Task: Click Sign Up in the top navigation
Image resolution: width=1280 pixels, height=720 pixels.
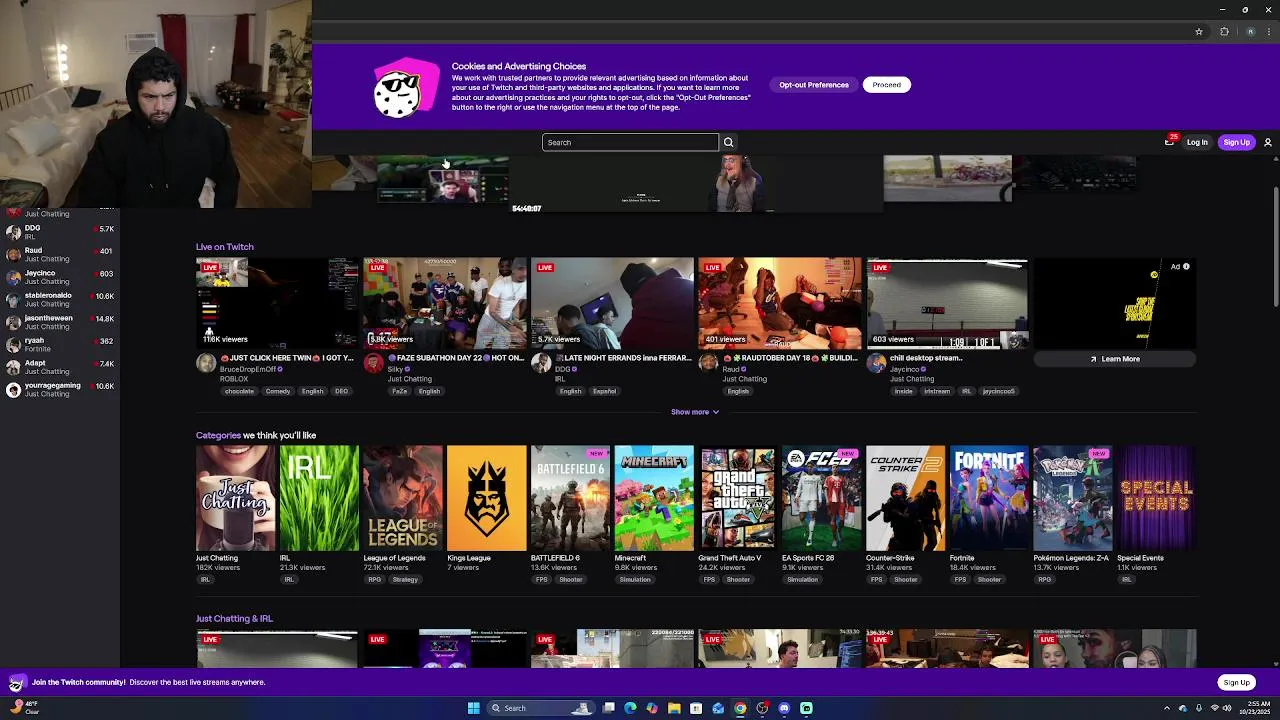Action: tap(1236, 142)
